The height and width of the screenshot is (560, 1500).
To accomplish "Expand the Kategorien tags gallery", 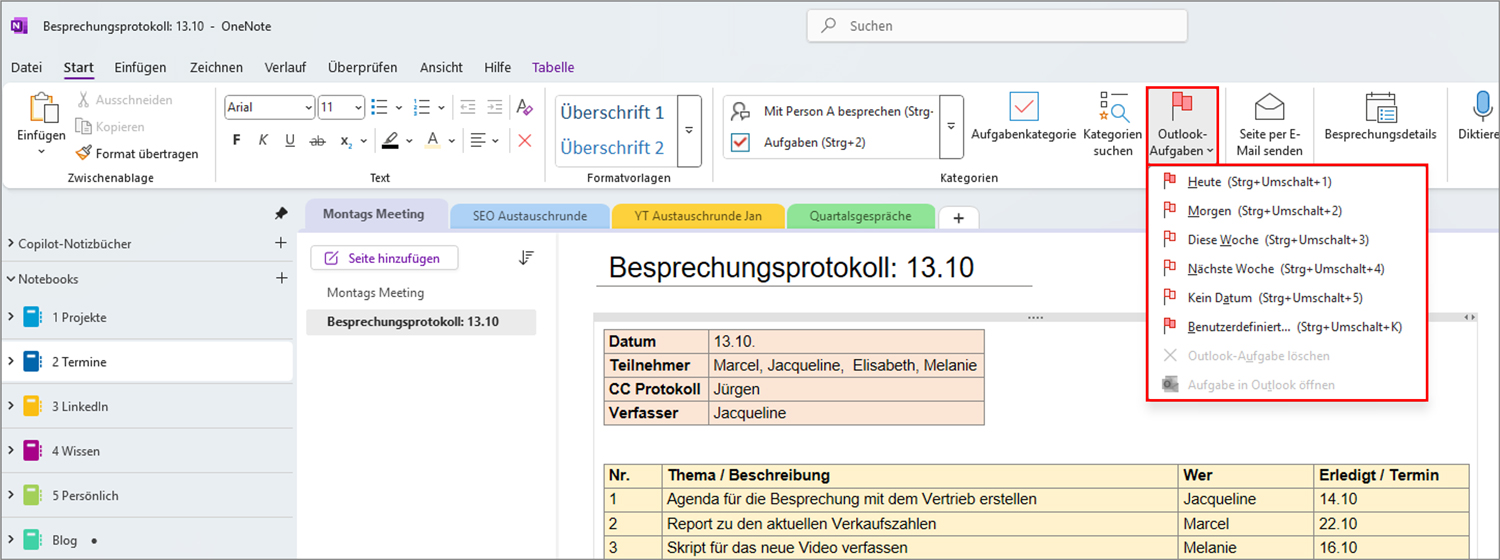I will 952,127.
